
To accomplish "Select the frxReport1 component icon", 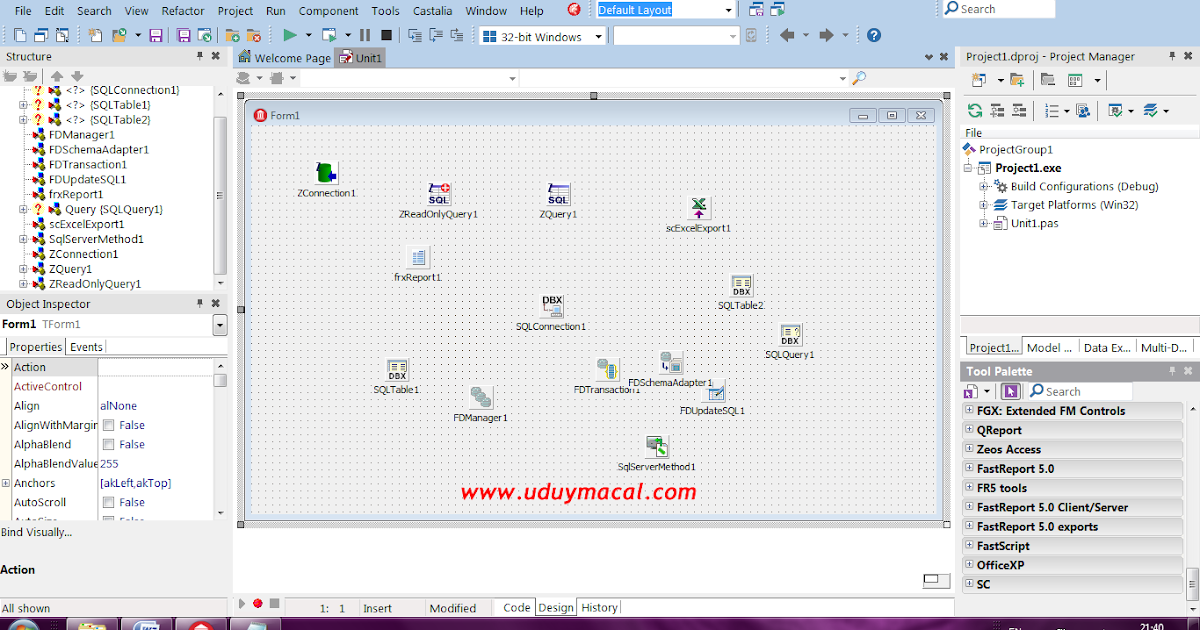I will click(x=417, y=257).
